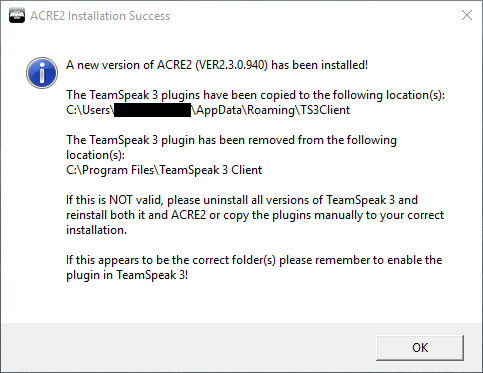Click the AppData\Roaming\TS3Client path text
This screenshot has width=483, height=373.
click(273, 110)
